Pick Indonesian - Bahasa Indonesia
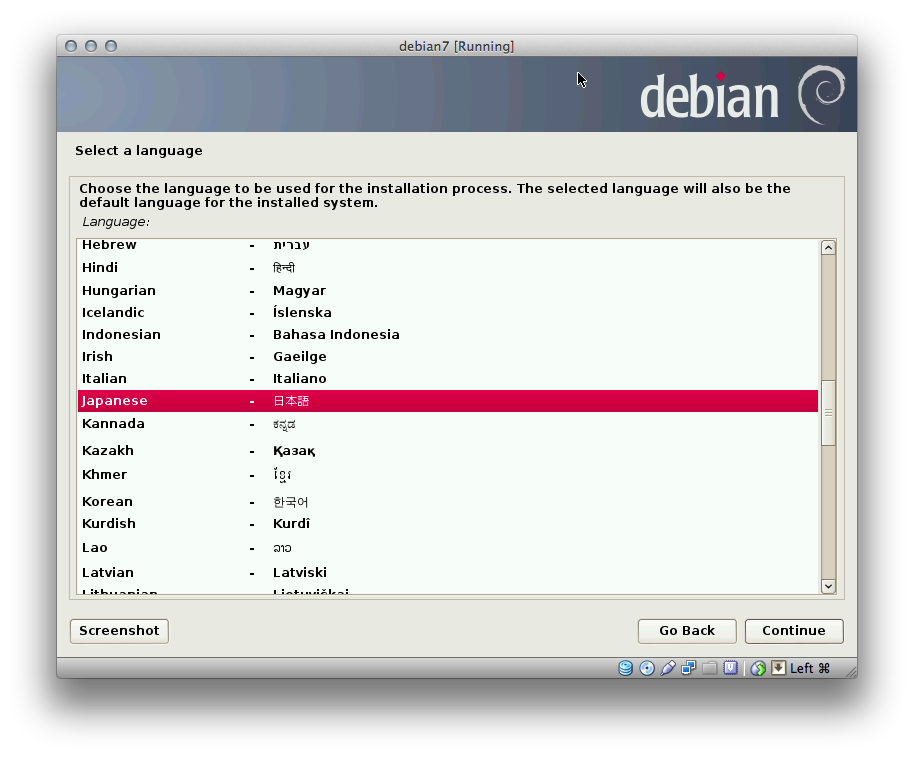Viewport: 914px width, 757px height. 448,335
